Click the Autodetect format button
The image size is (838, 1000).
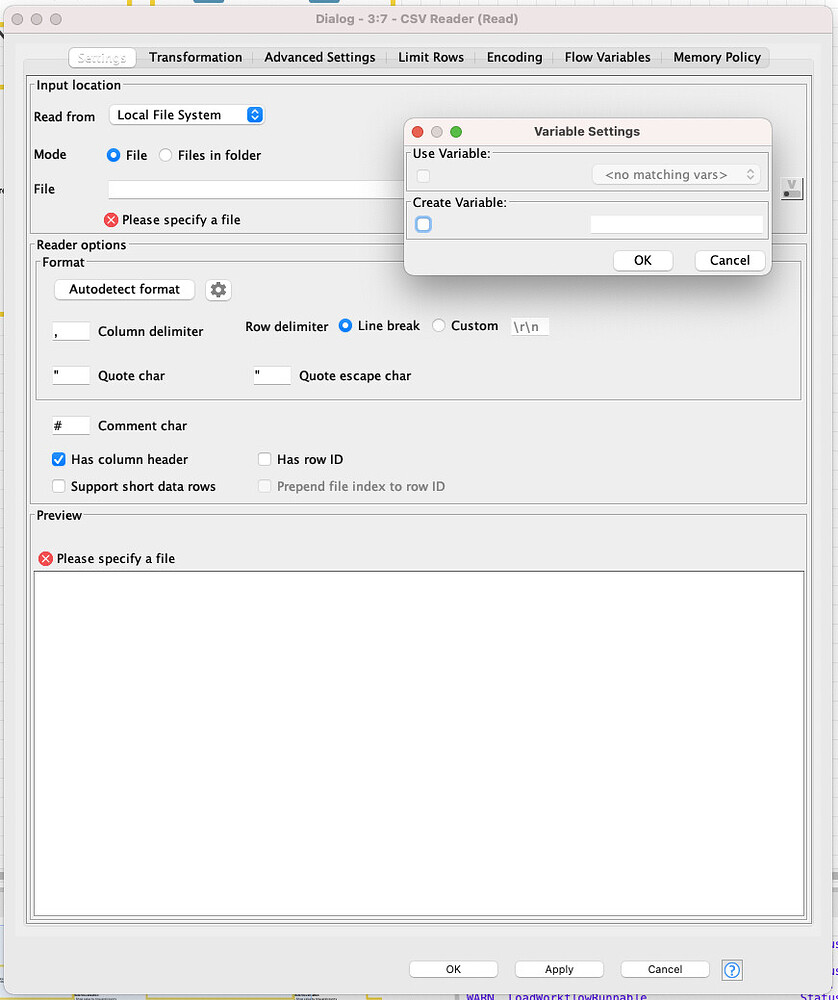(x=124, y=289)
